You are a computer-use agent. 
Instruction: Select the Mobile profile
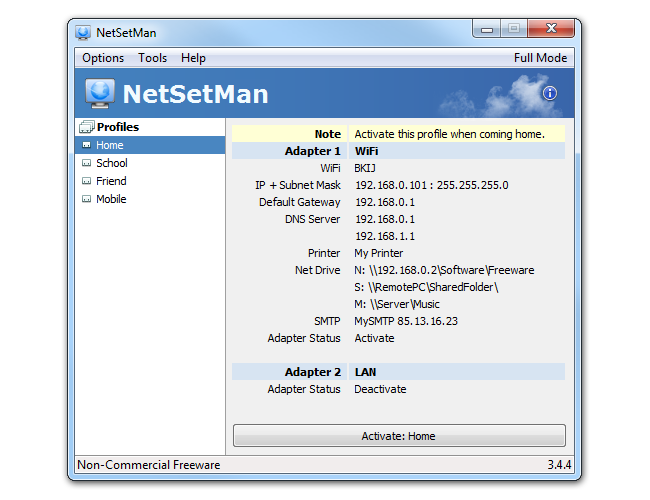pyautogui.click(x=150, y=199)
